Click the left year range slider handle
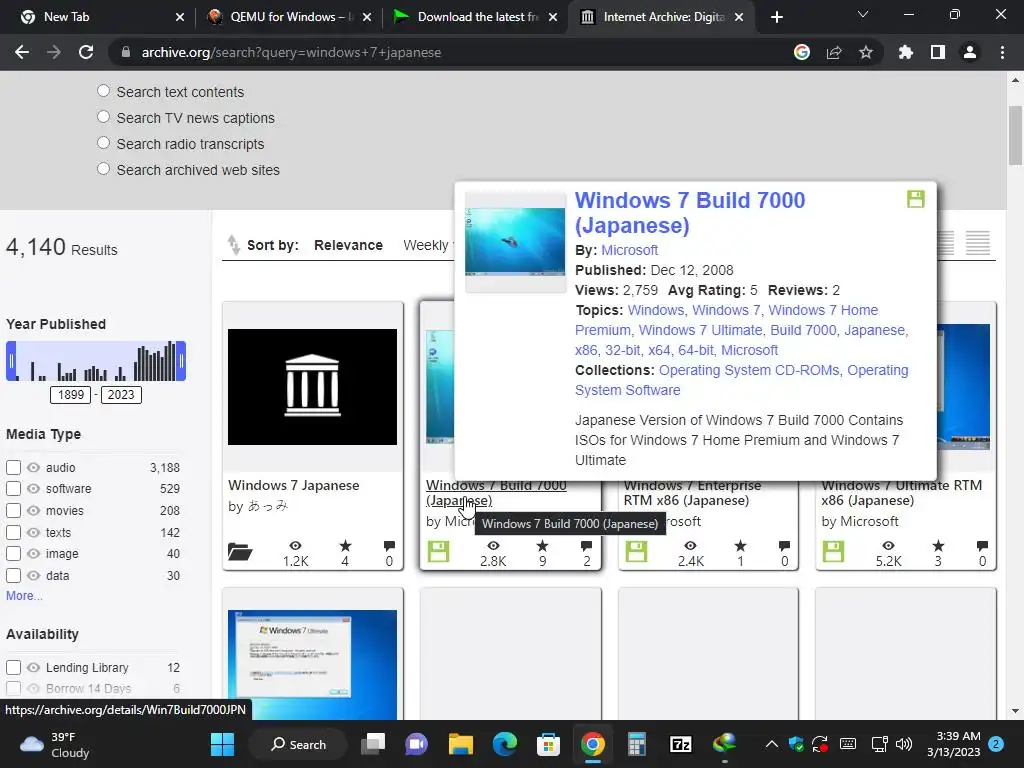 click(11, 360)
